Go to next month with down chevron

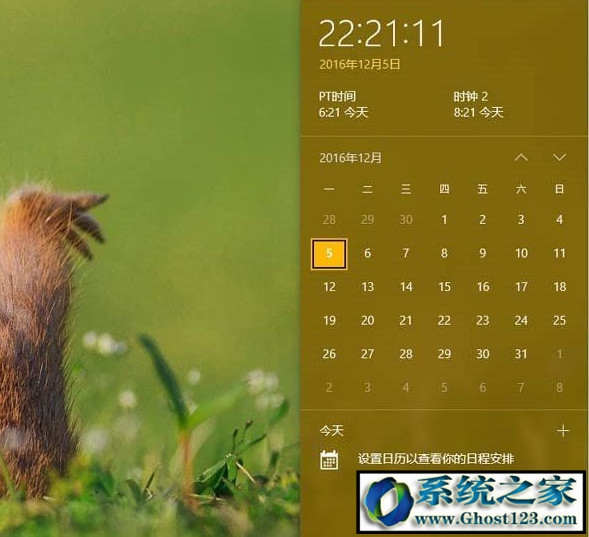559,157
